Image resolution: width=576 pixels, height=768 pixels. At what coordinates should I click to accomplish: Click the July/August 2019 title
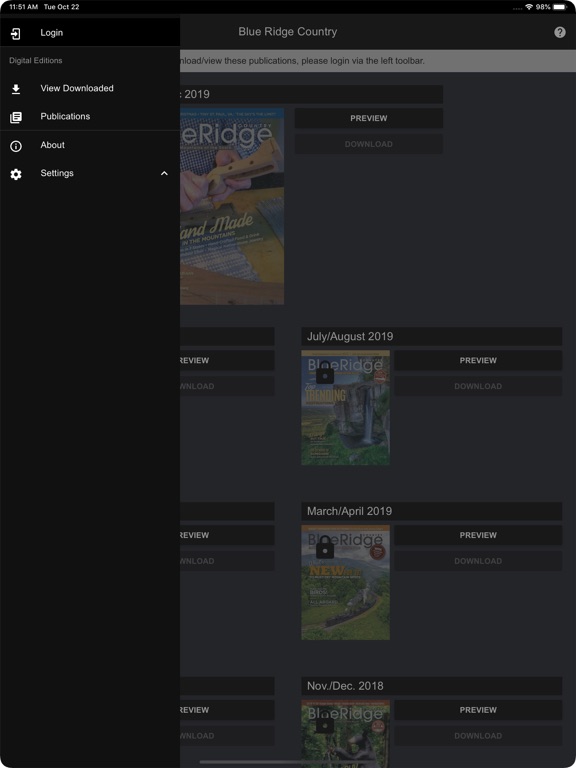(x=350, y=336)
